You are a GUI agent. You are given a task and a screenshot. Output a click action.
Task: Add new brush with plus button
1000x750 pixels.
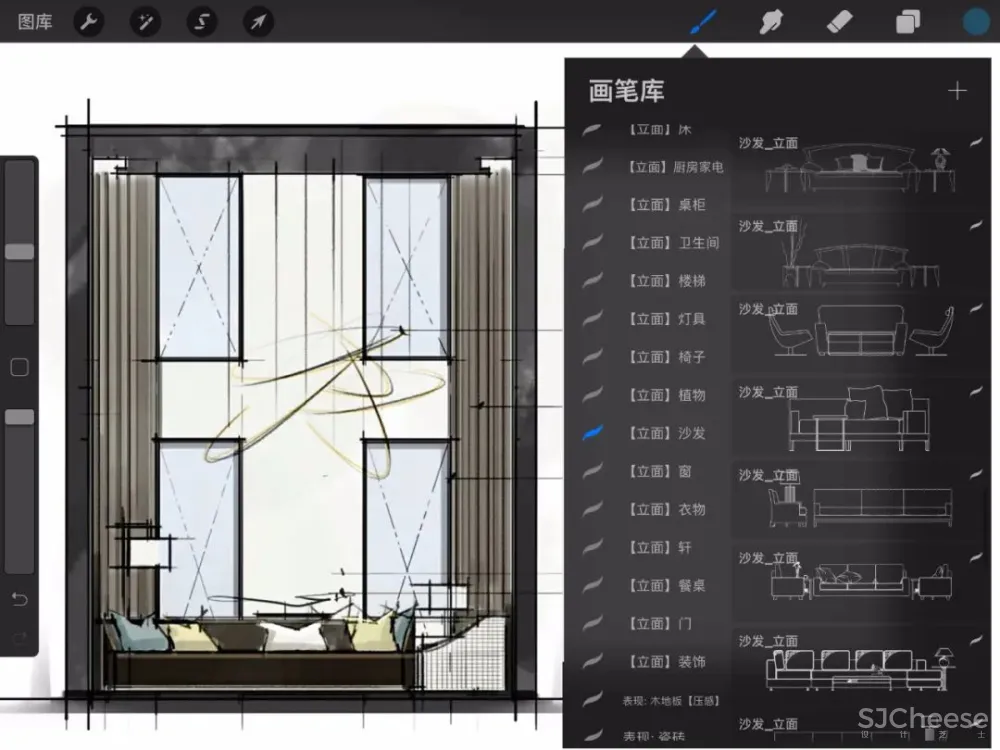point(957,91)
